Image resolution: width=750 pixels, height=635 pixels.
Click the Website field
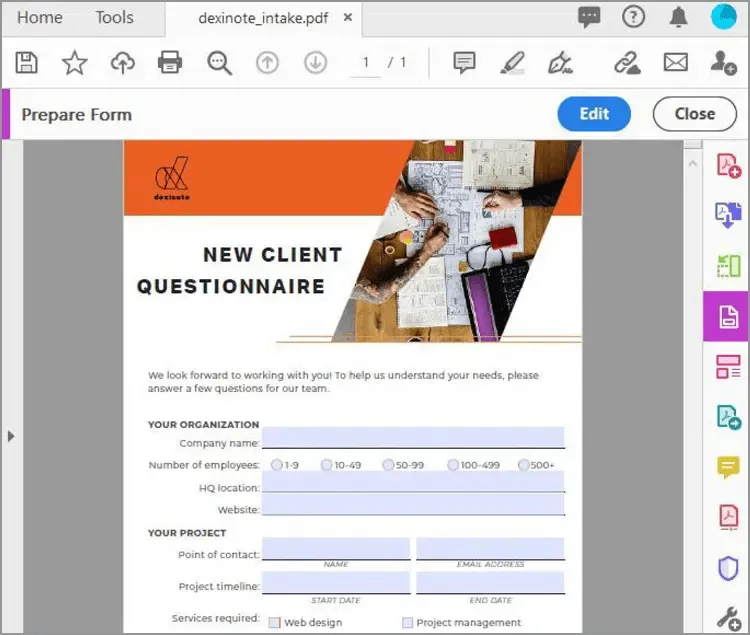point(413,504)
